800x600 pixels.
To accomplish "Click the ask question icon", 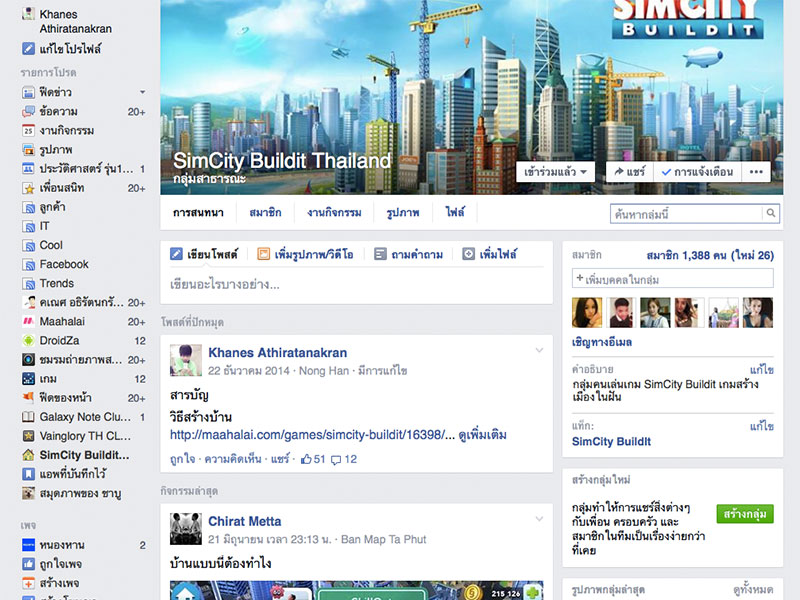I will pyautogui.click(x=380, y=254).
